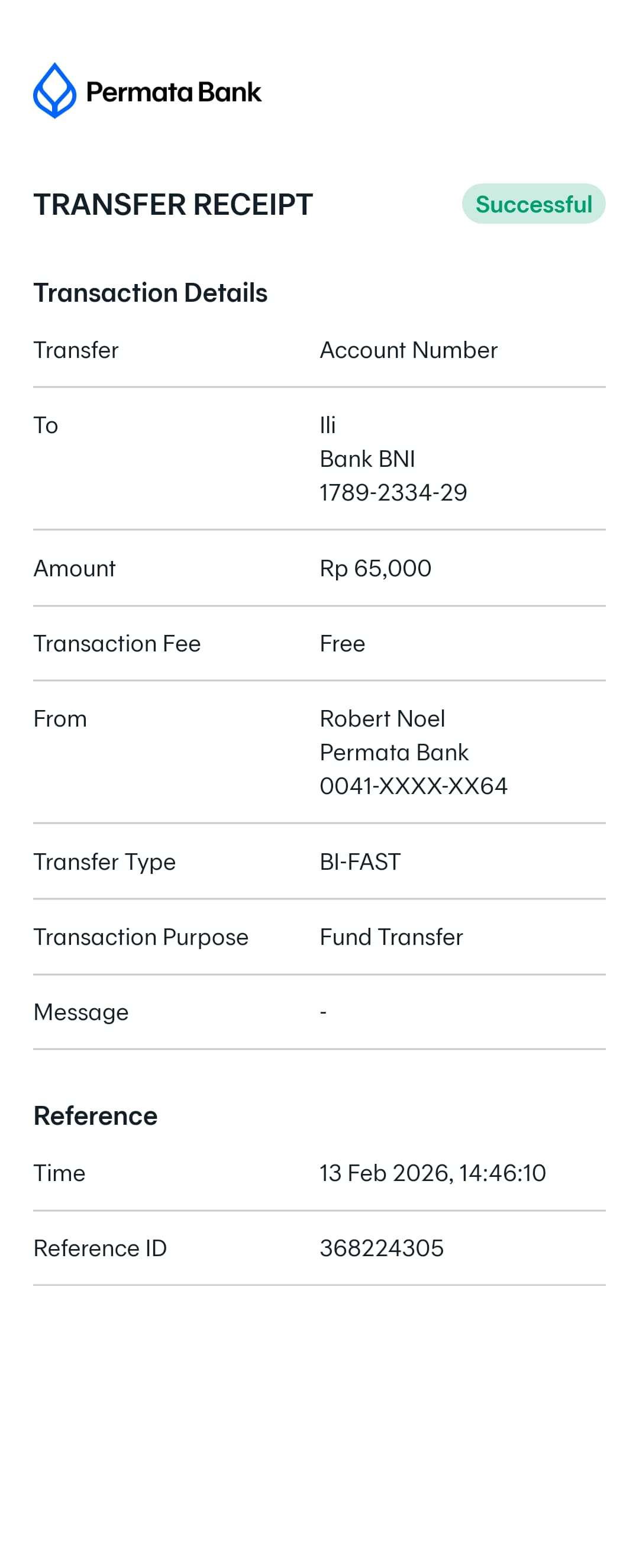Click sender name Robert Noel

point(382,718)
